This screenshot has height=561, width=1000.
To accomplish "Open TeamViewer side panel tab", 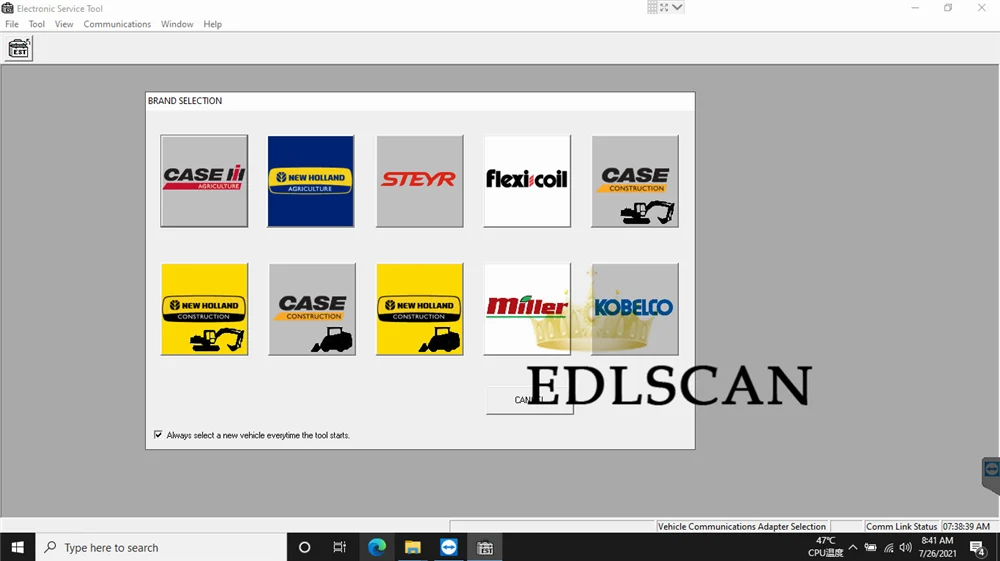I will 991,475.
